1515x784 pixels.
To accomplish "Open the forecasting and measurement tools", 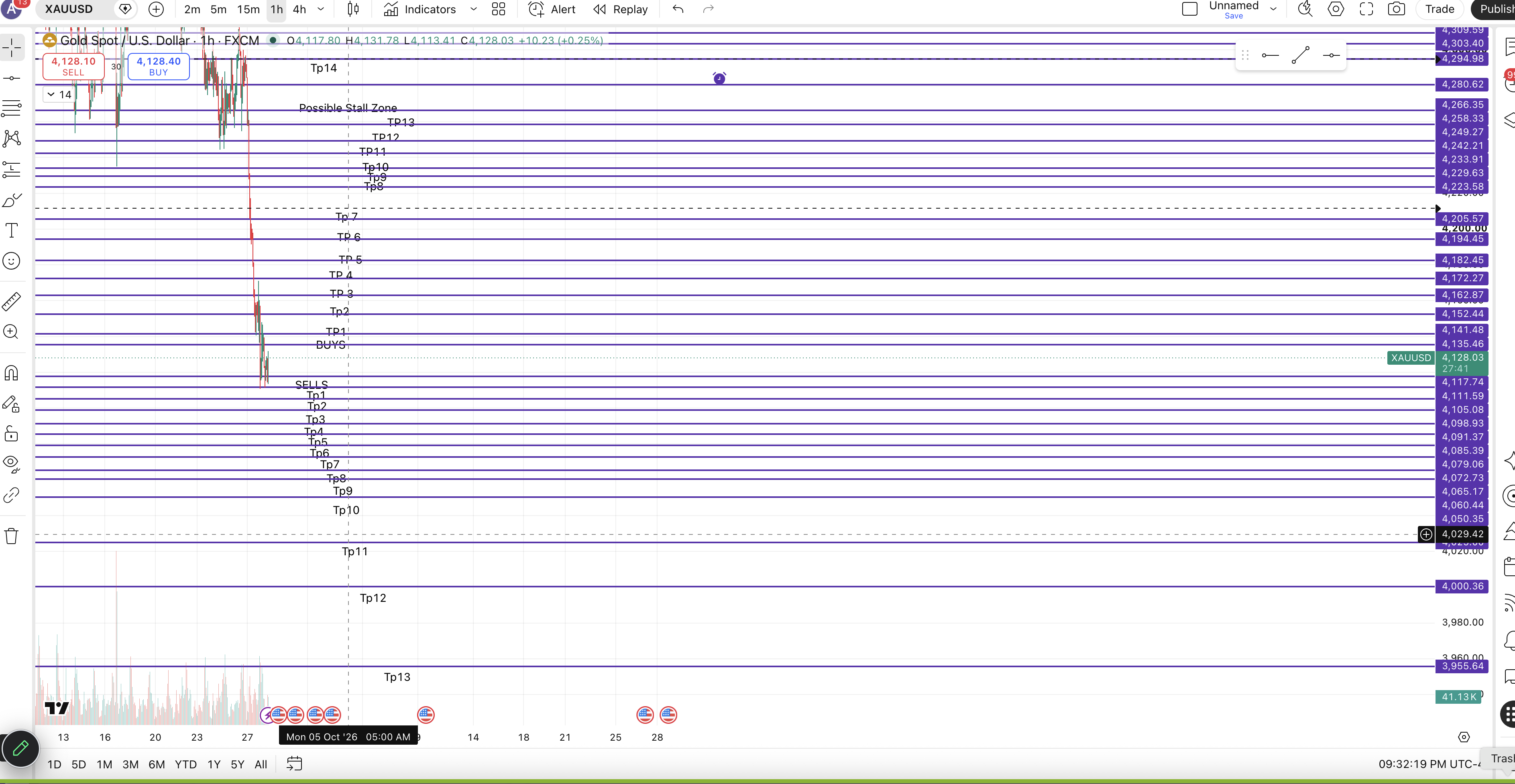I will click(12, 169).
